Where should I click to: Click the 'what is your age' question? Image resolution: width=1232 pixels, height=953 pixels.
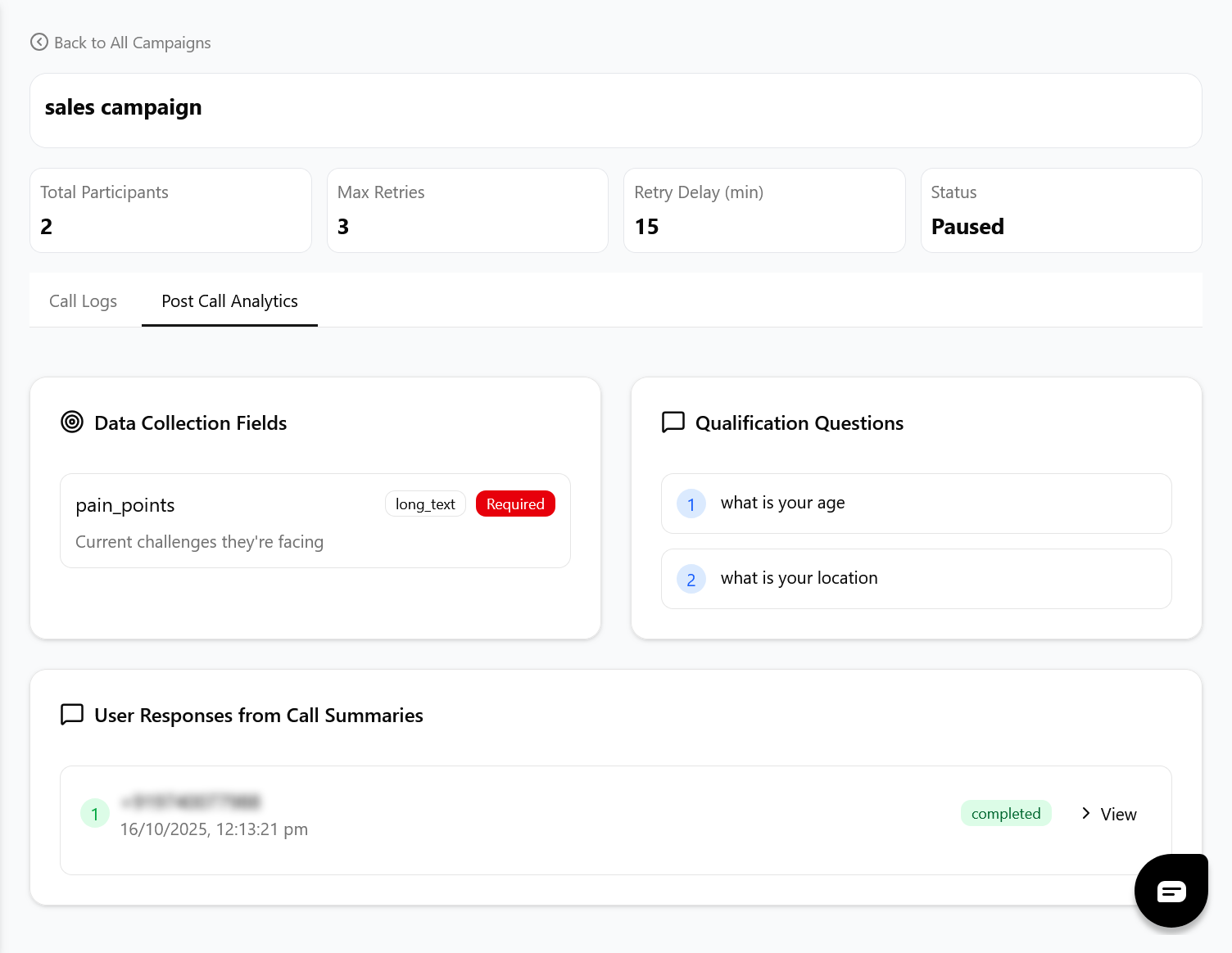point(782,503)
